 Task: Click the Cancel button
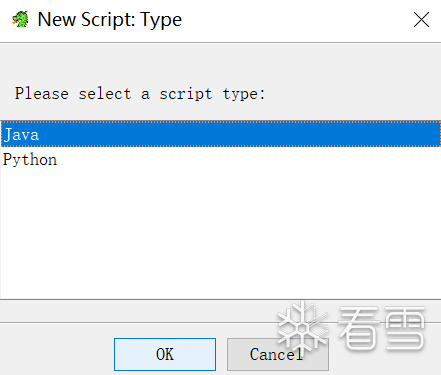tap(278, 354)
